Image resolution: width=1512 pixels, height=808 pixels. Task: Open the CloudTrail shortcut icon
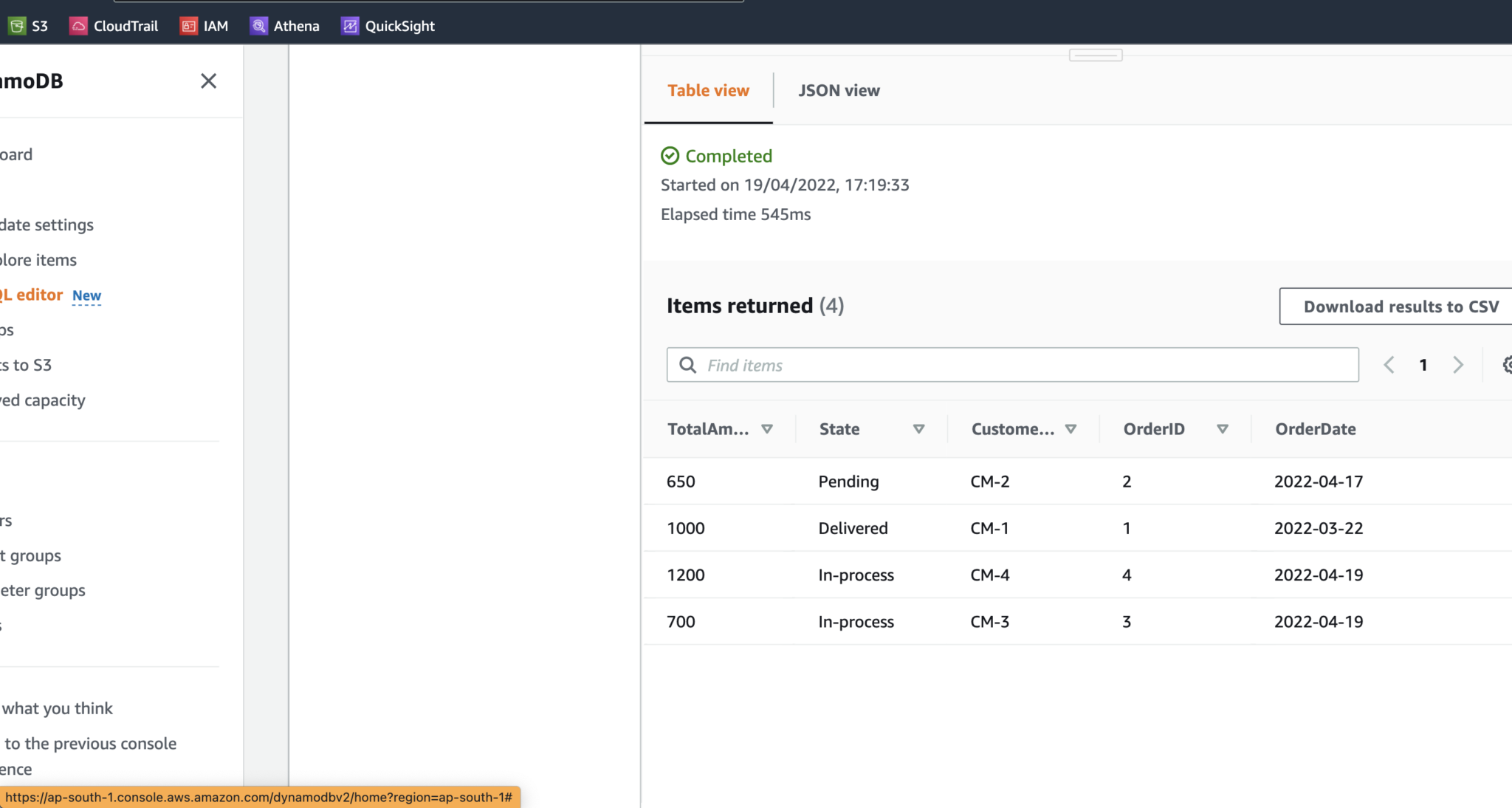pyautogui.click(x=78, y=26)
